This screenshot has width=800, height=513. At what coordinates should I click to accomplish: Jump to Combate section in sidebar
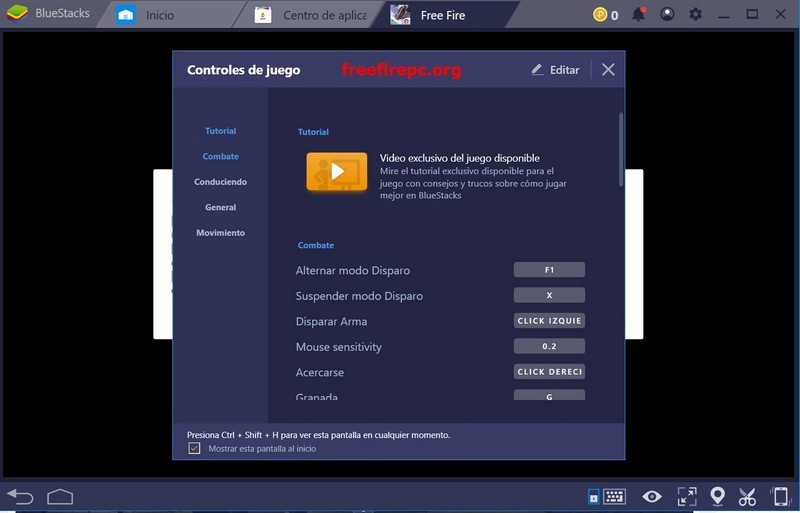[220, 157]
